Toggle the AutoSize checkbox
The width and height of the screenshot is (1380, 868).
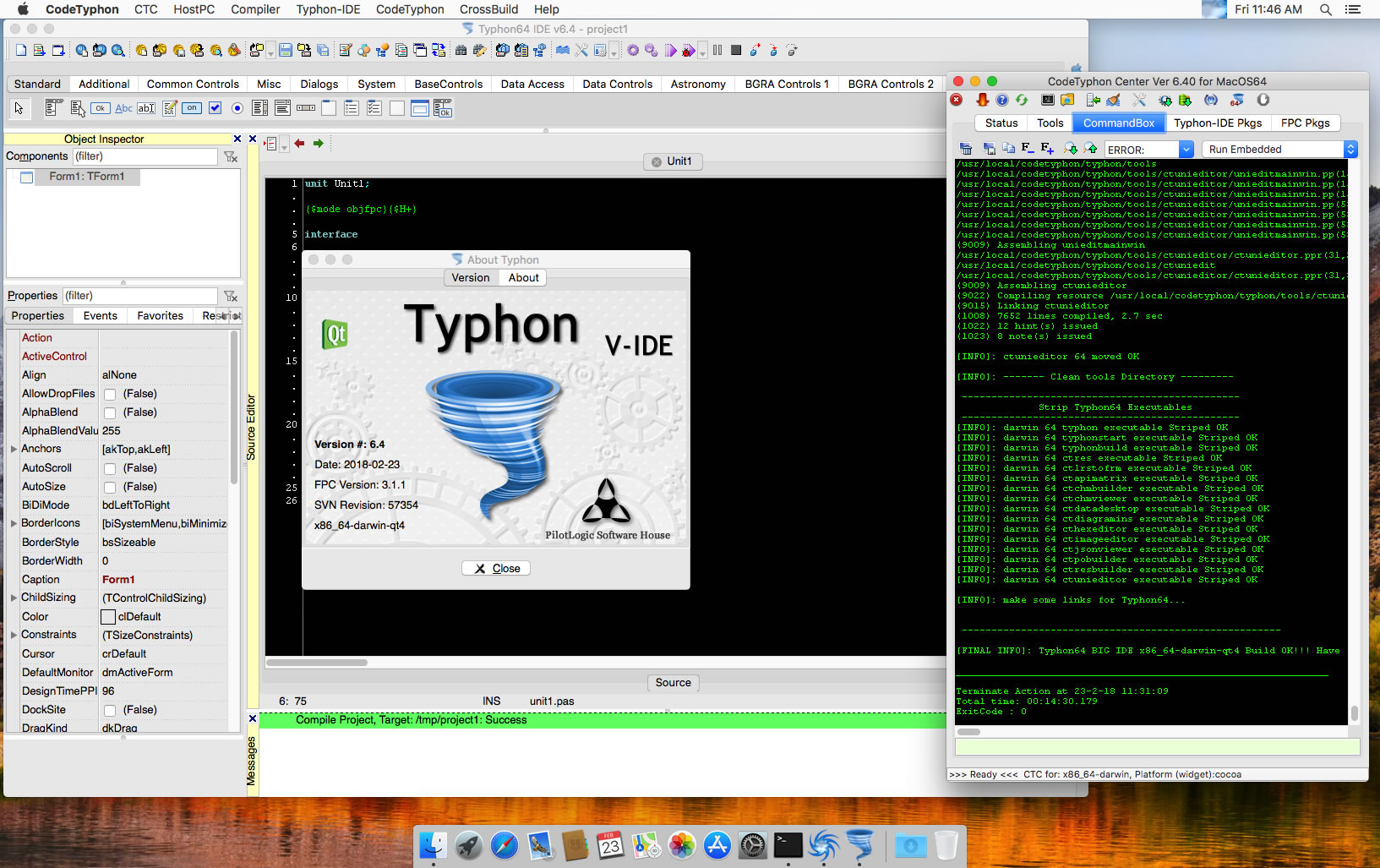pos(110,487)
